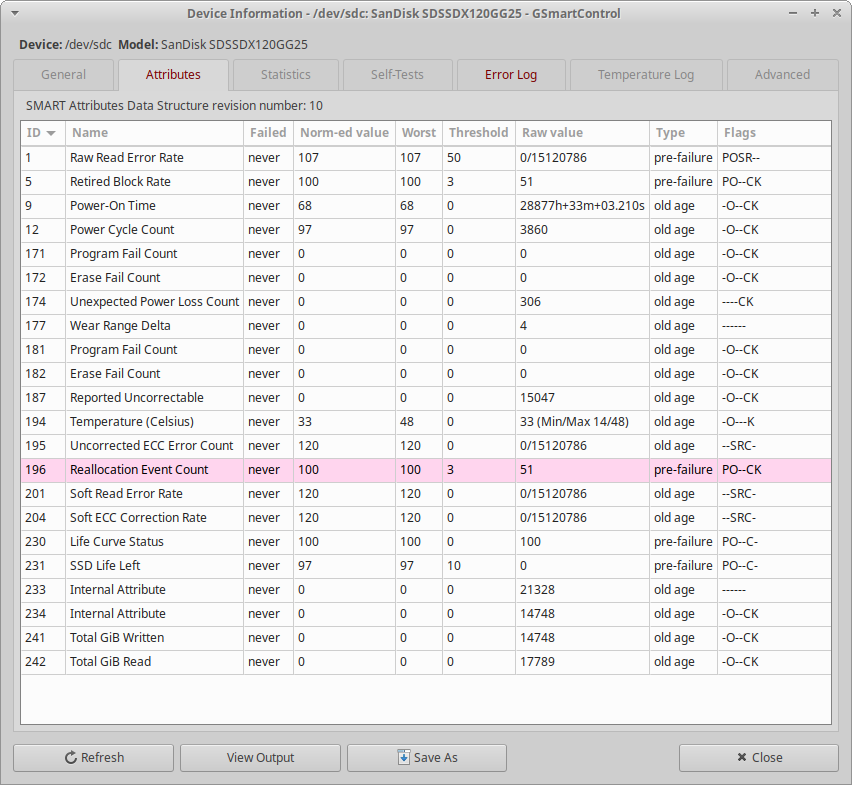Screen dimensions: 852x785
Task: Sort by the Name column header
Action: click(154, 133)
